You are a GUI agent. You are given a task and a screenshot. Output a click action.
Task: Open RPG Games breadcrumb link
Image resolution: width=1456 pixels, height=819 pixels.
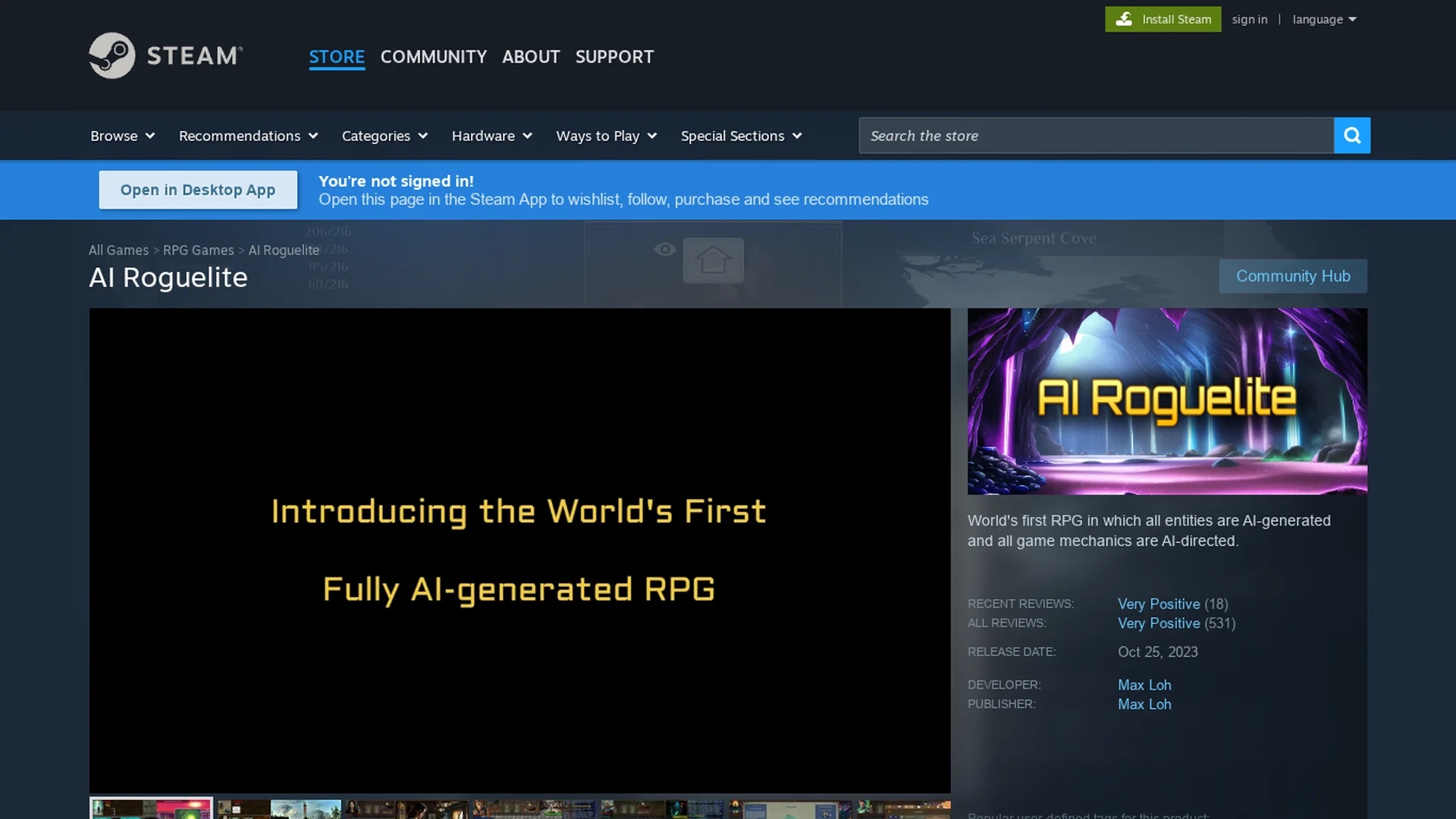coord(198,250)
